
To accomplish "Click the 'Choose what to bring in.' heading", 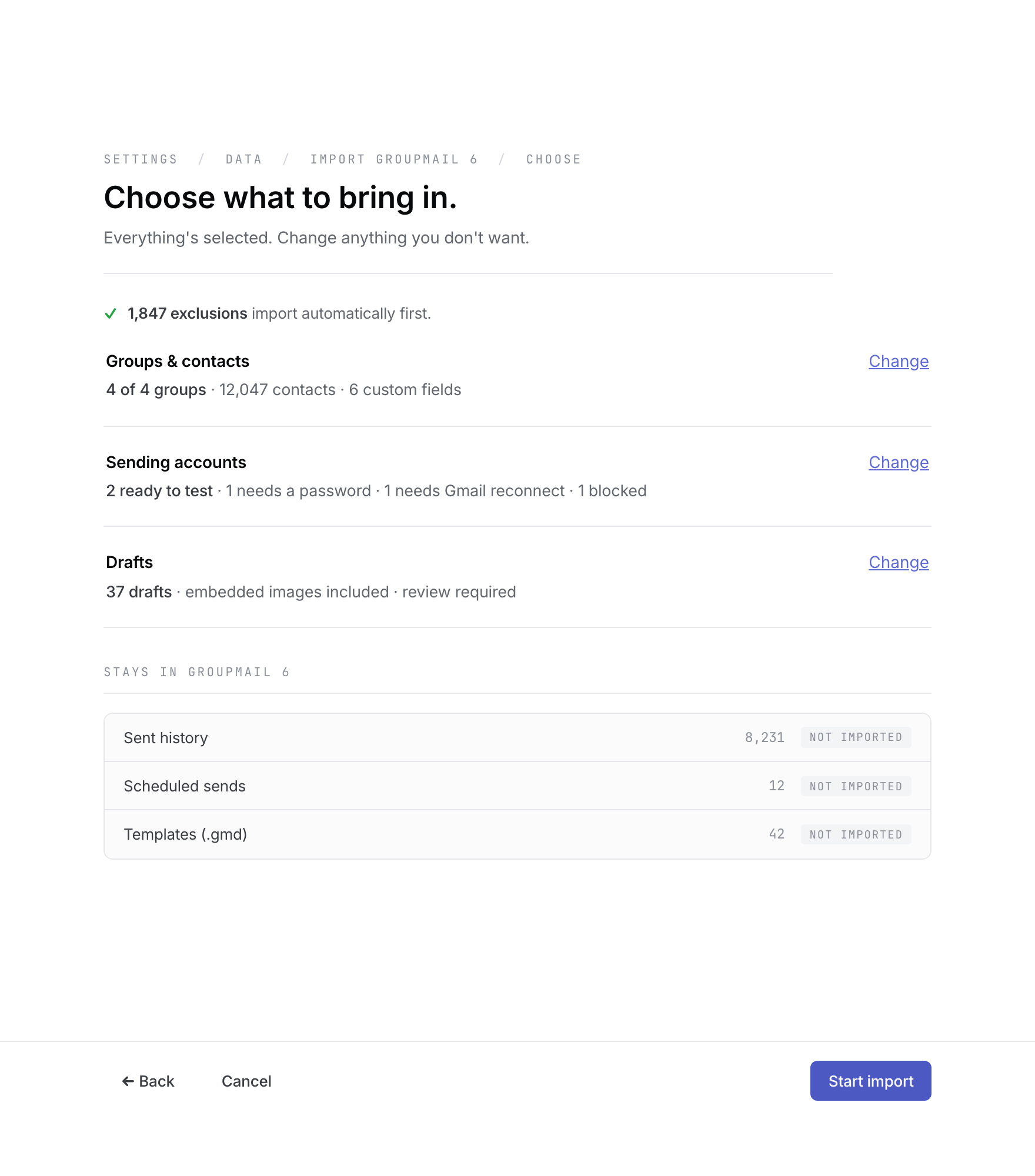I will (281, 198).
